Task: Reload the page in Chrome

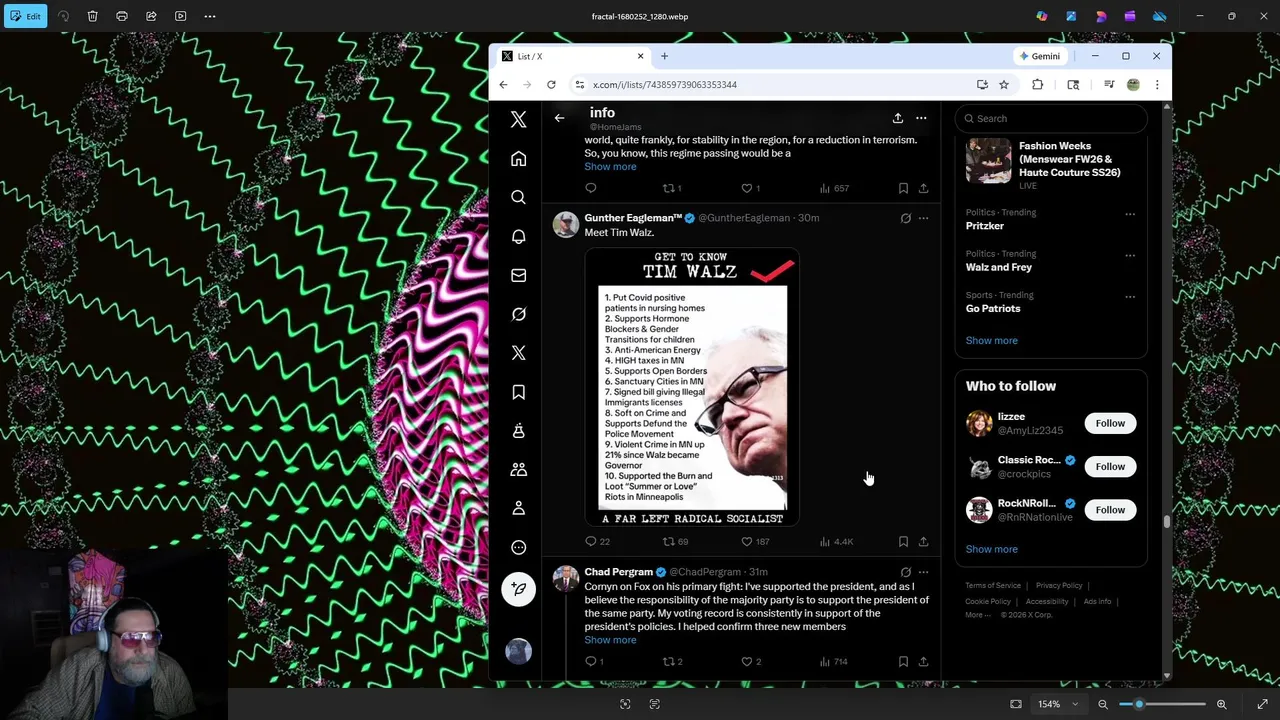Action: (551, 85)
